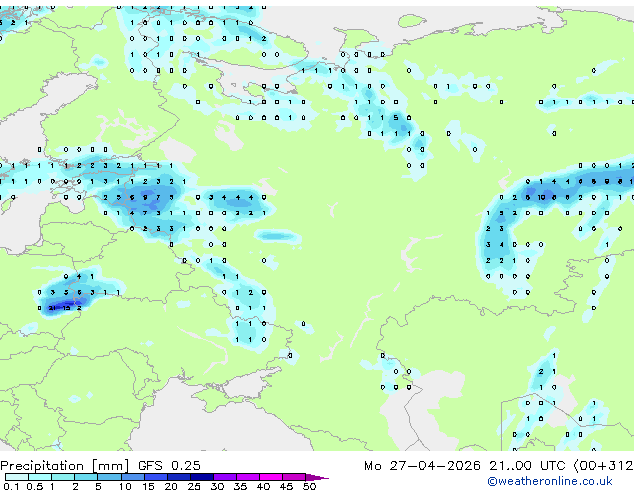Click the '25' legend scale label
This screenshot has height=490, width=634.
[x=194, y=486]
